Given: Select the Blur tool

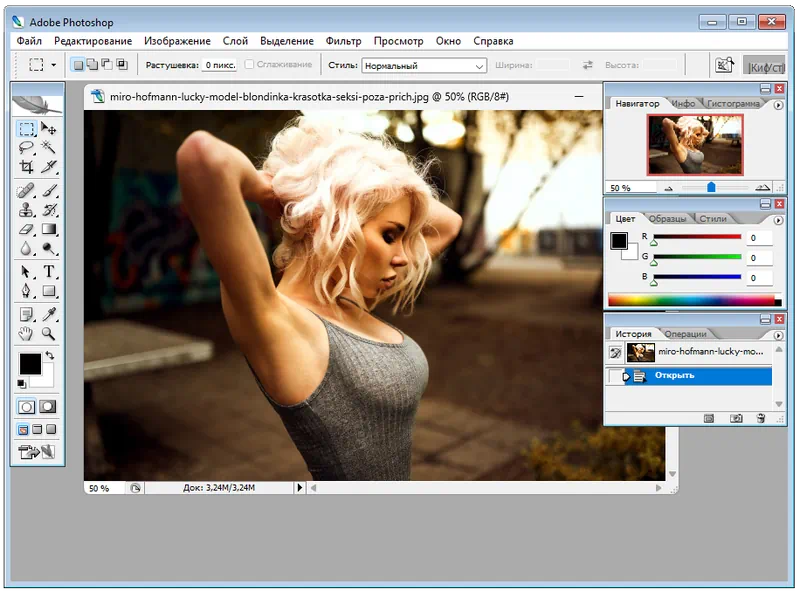Looking at the screenshot, I should click(x=27, y=249).
